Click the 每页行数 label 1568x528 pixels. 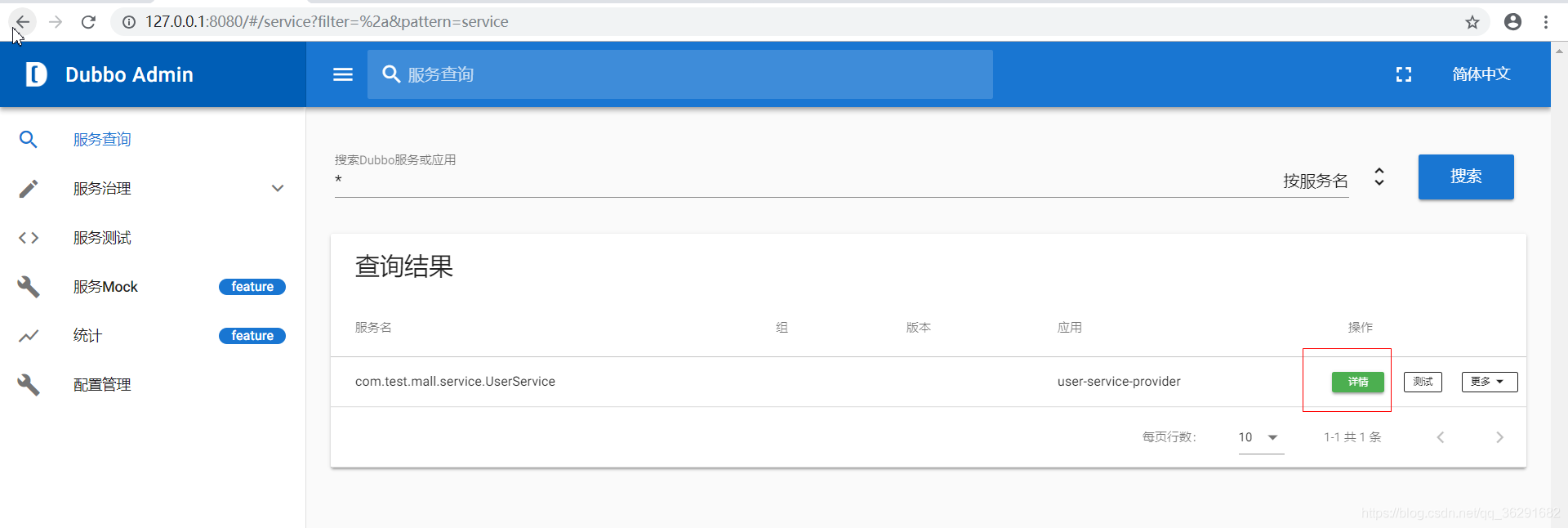tap(1169, 437)
